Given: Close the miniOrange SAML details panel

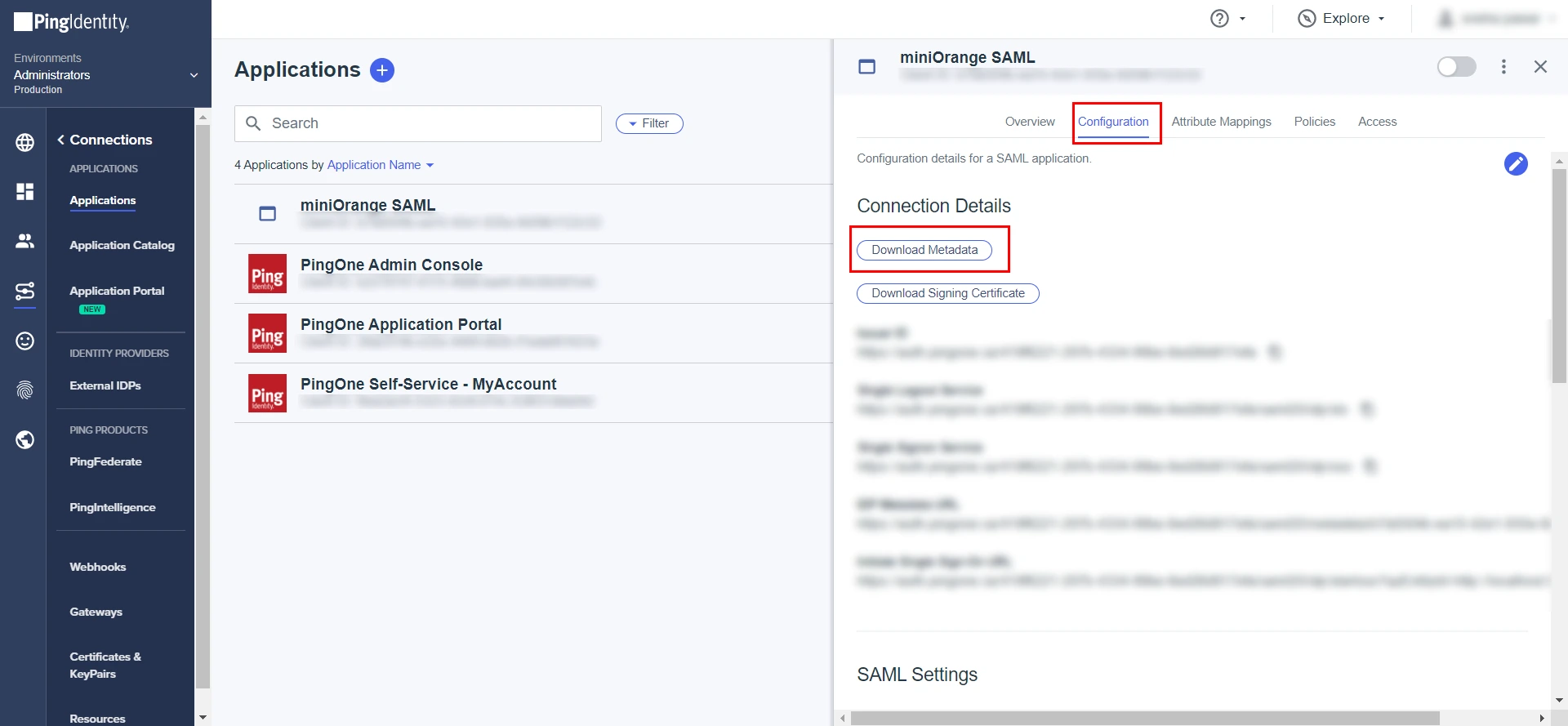Looking at the screenshot, I should [x=1540, y=67].
